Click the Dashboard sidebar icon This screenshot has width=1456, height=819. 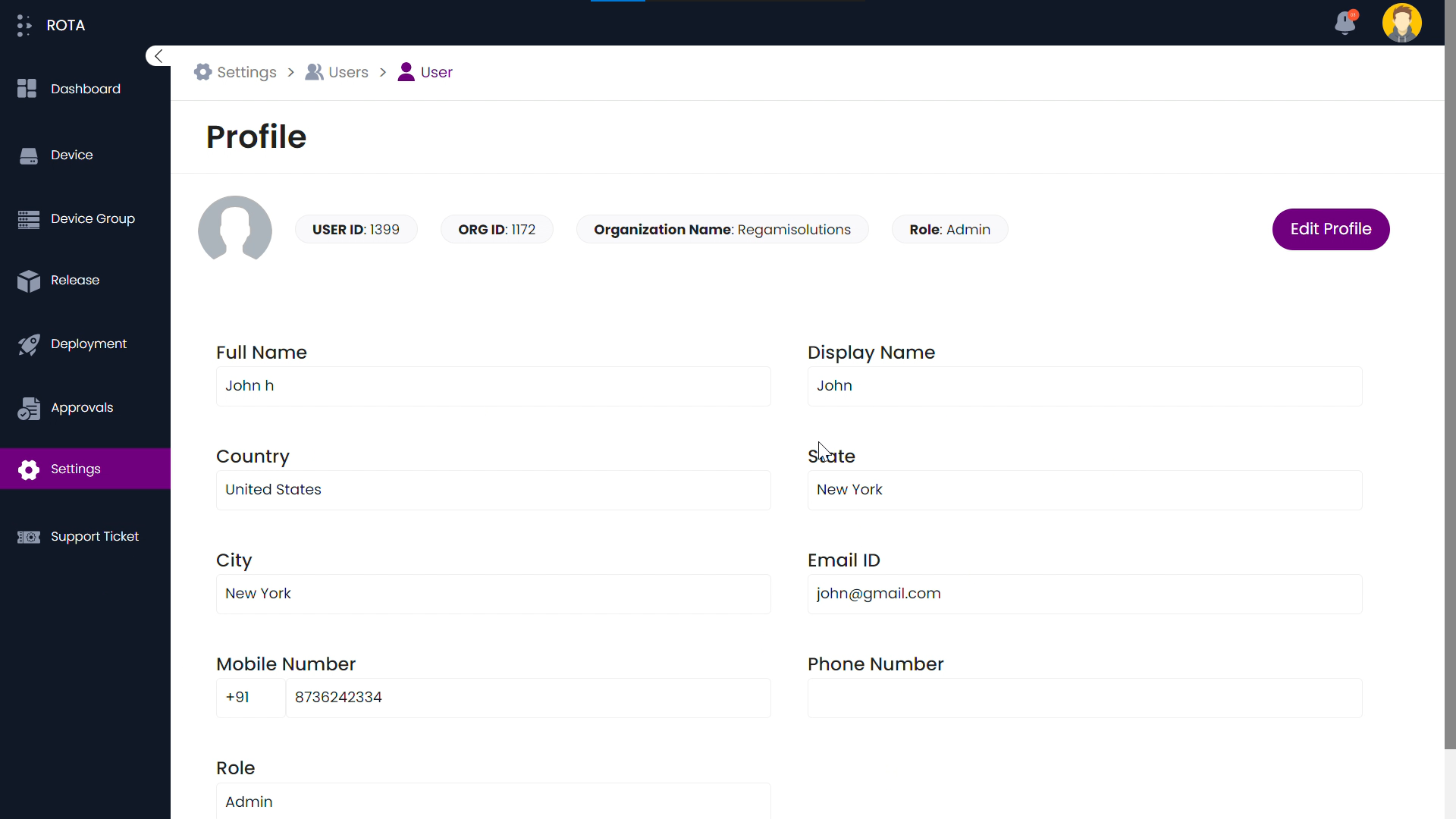[x=26, y=88]
